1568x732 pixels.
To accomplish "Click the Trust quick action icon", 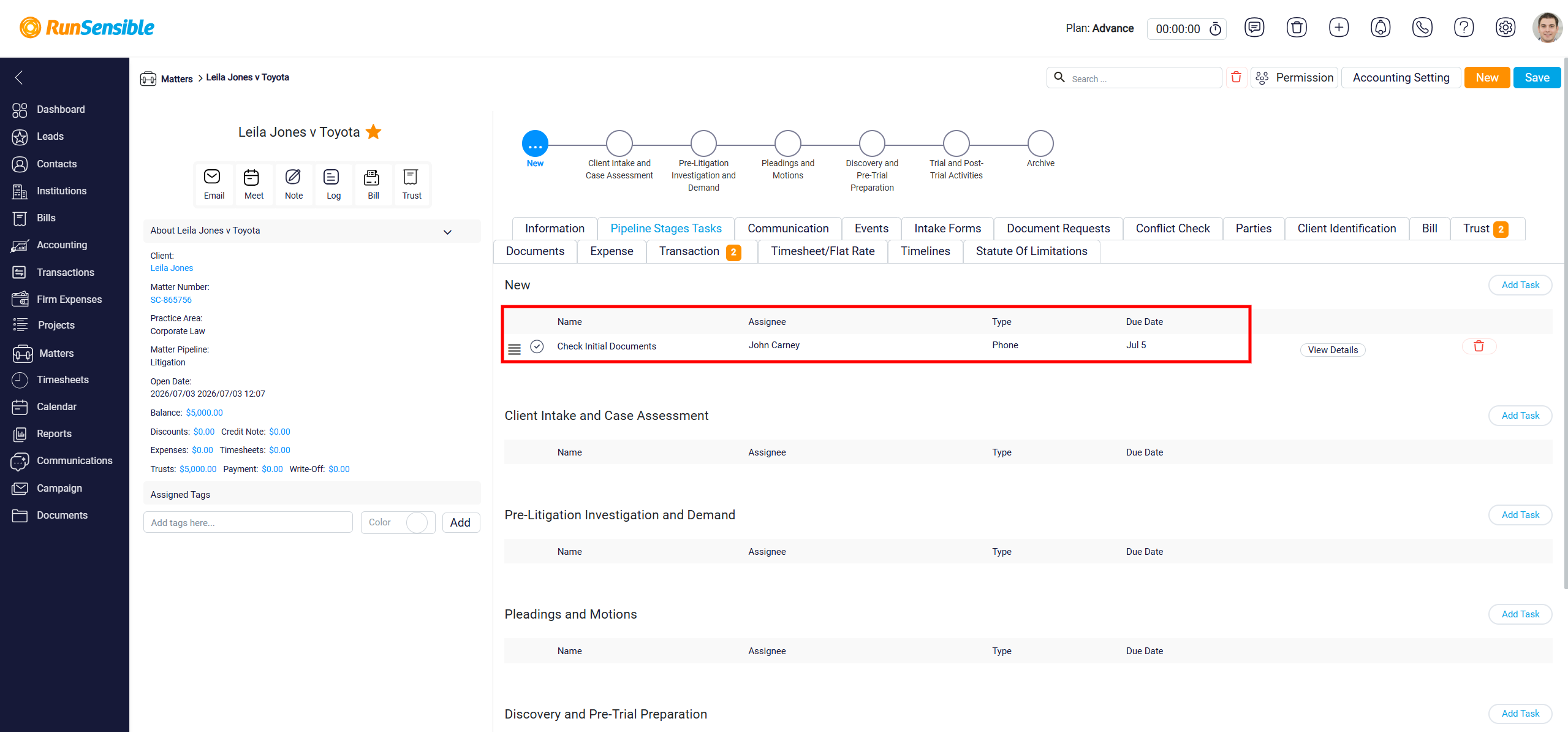I will point(411,177).
